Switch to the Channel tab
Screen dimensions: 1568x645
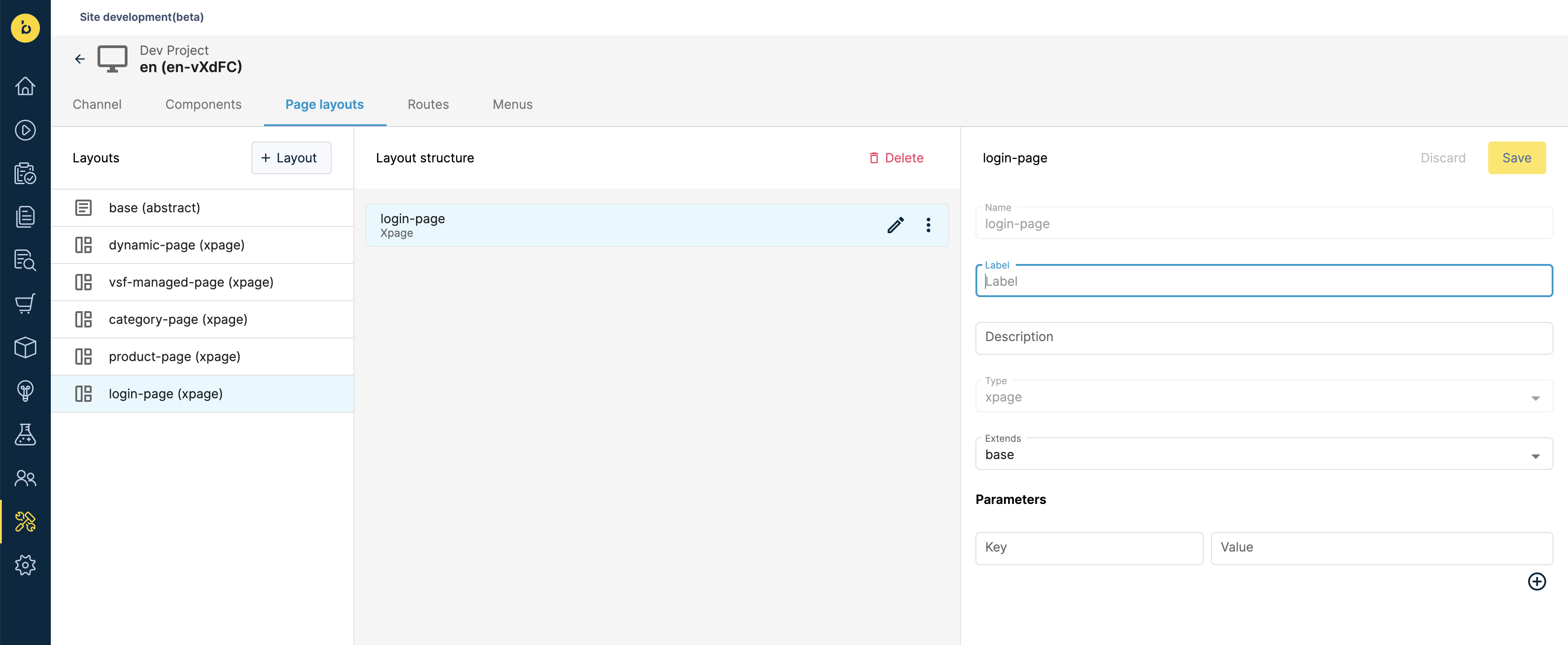97,105
